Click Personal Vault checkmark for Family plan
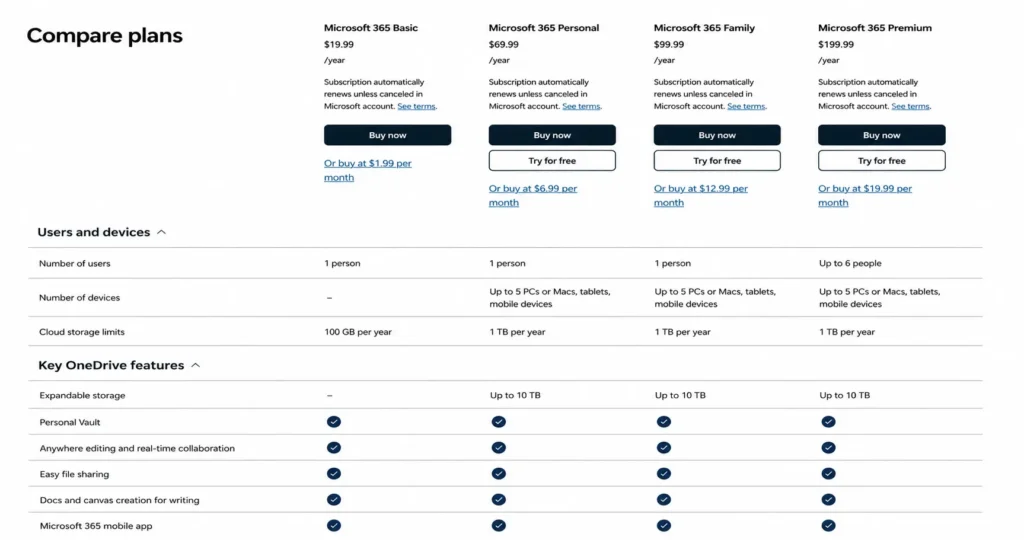 coord(664,422)
